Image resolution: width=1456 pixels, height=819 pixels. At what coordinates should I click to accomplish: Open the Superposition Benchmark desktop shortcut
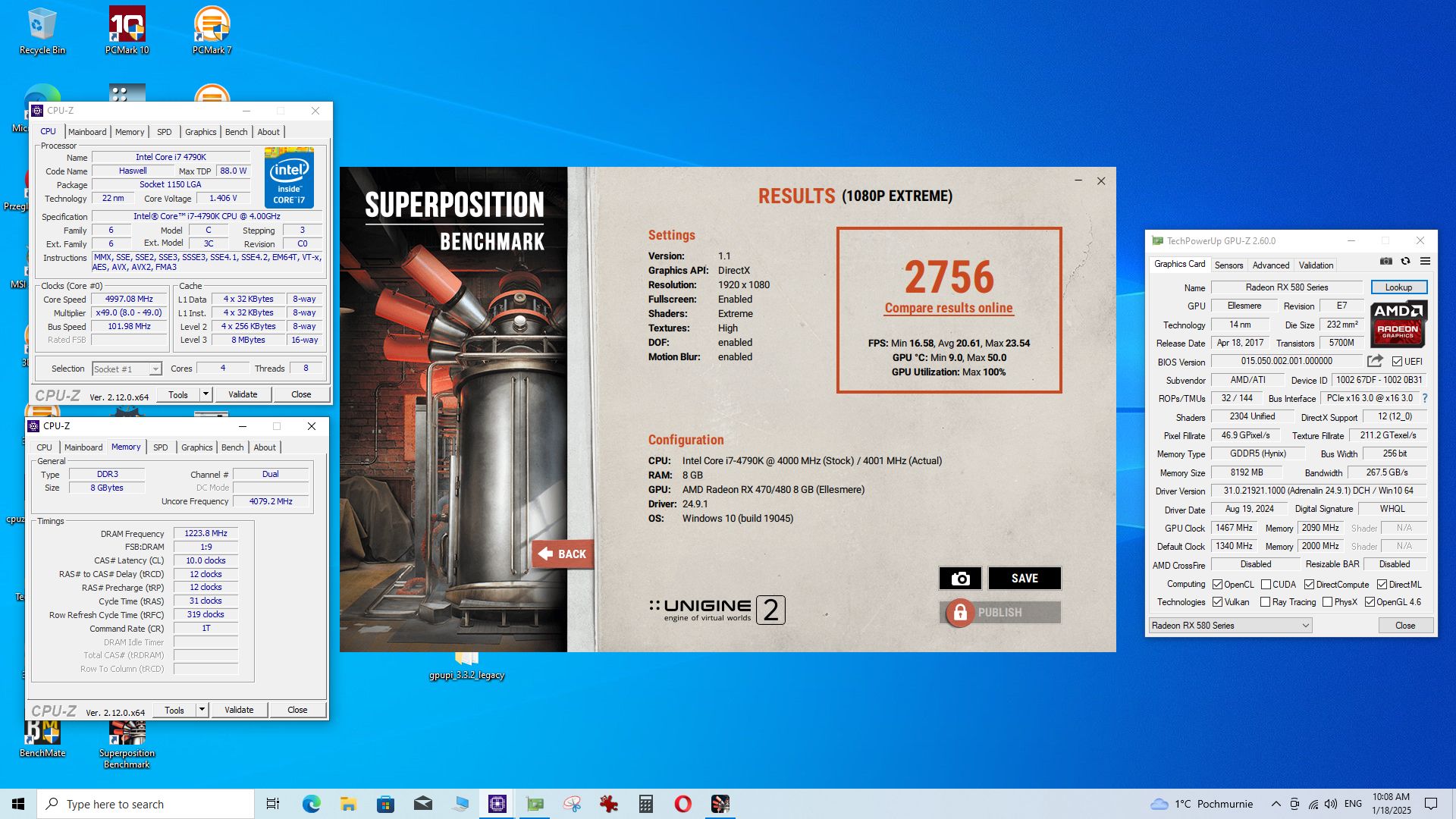127,743
